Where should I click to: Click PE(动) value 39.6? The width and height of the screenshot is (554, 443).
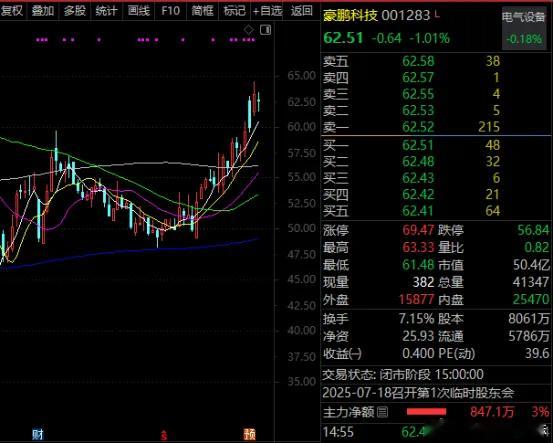537,353
